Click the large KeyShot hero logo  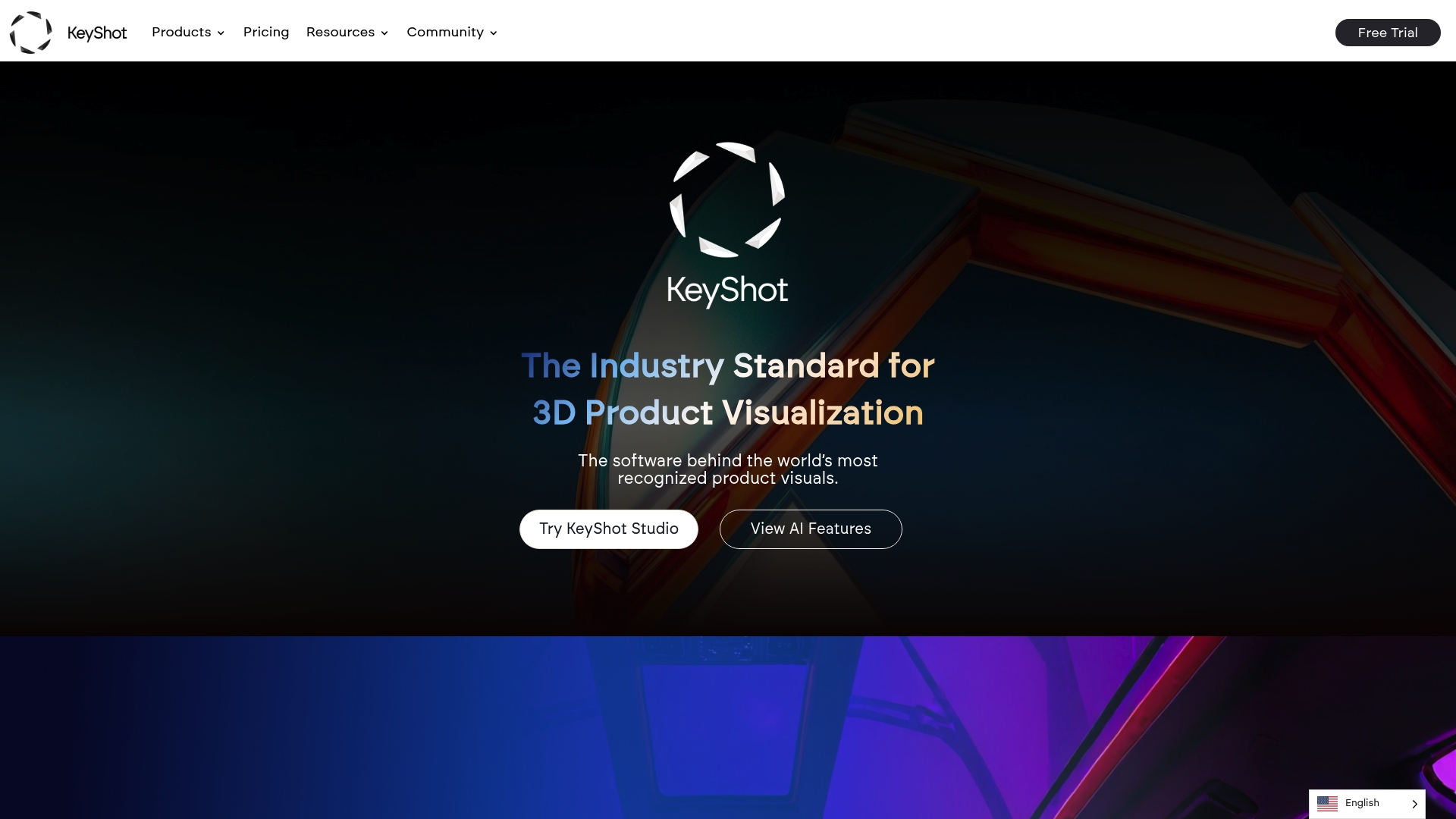(727, 225)
